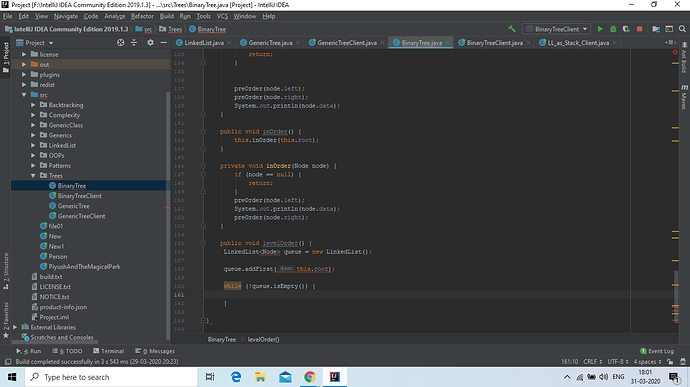690x387 pixels.
Task: Open Project panel settings gear
Action: tap(150, 43)
